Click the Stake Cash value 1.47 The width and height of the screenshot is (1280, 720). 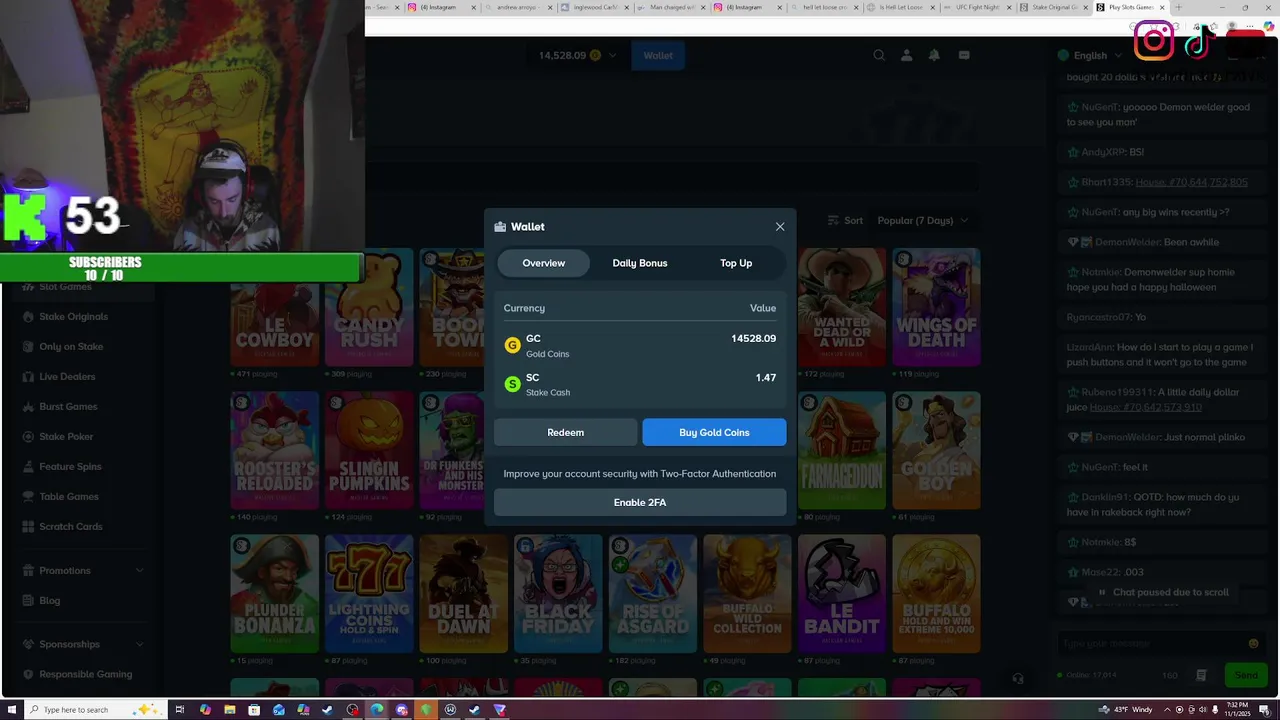click(x=766, y=378)
